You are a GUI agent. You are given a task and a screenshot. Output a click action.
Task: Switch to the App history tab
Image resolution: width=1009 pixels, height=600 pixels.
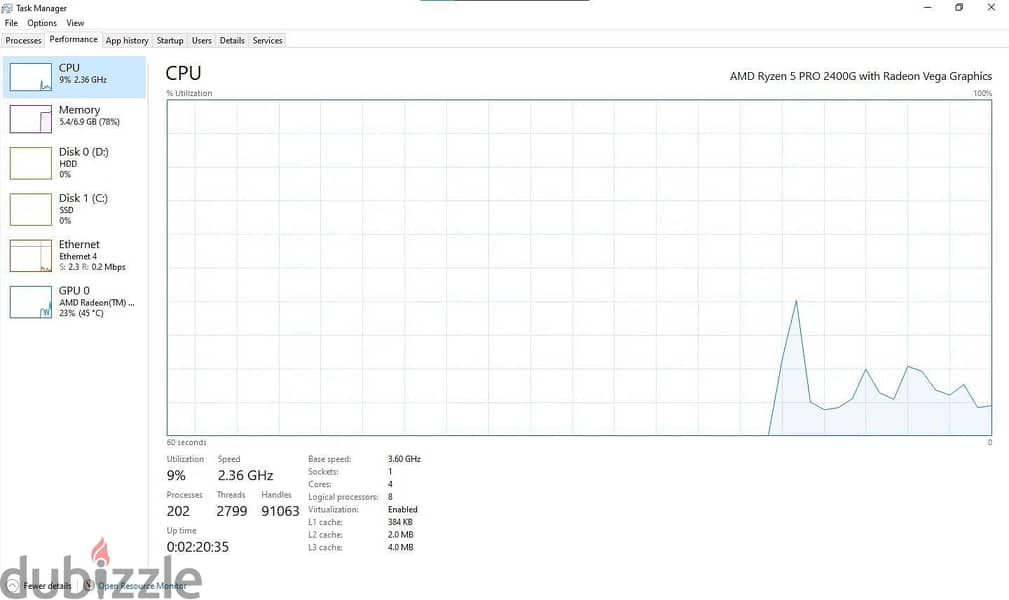[127, 41]
